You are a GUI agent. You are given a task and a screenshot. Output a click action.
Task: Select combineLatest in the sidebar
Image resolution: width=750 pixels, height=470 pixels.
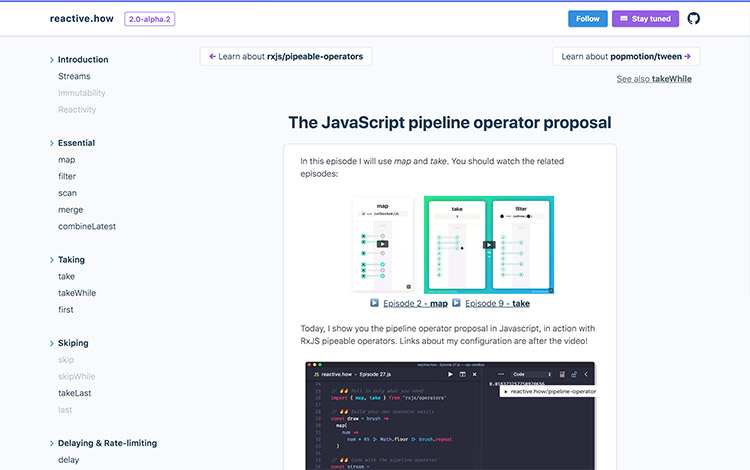[x=87, y=226]
